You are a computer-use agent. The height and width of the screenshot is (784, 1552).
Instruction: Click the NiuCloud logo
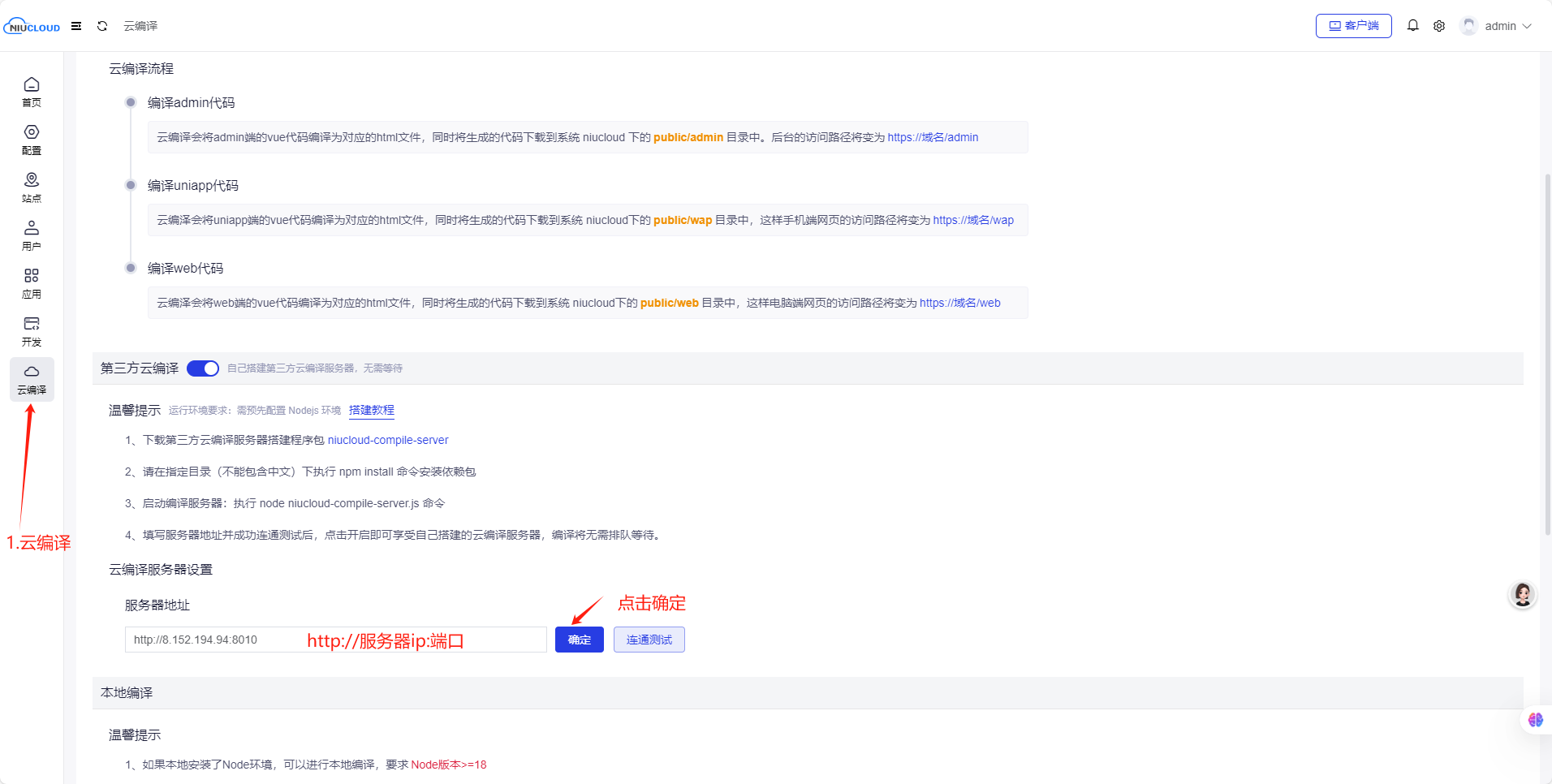click(32, 26)
